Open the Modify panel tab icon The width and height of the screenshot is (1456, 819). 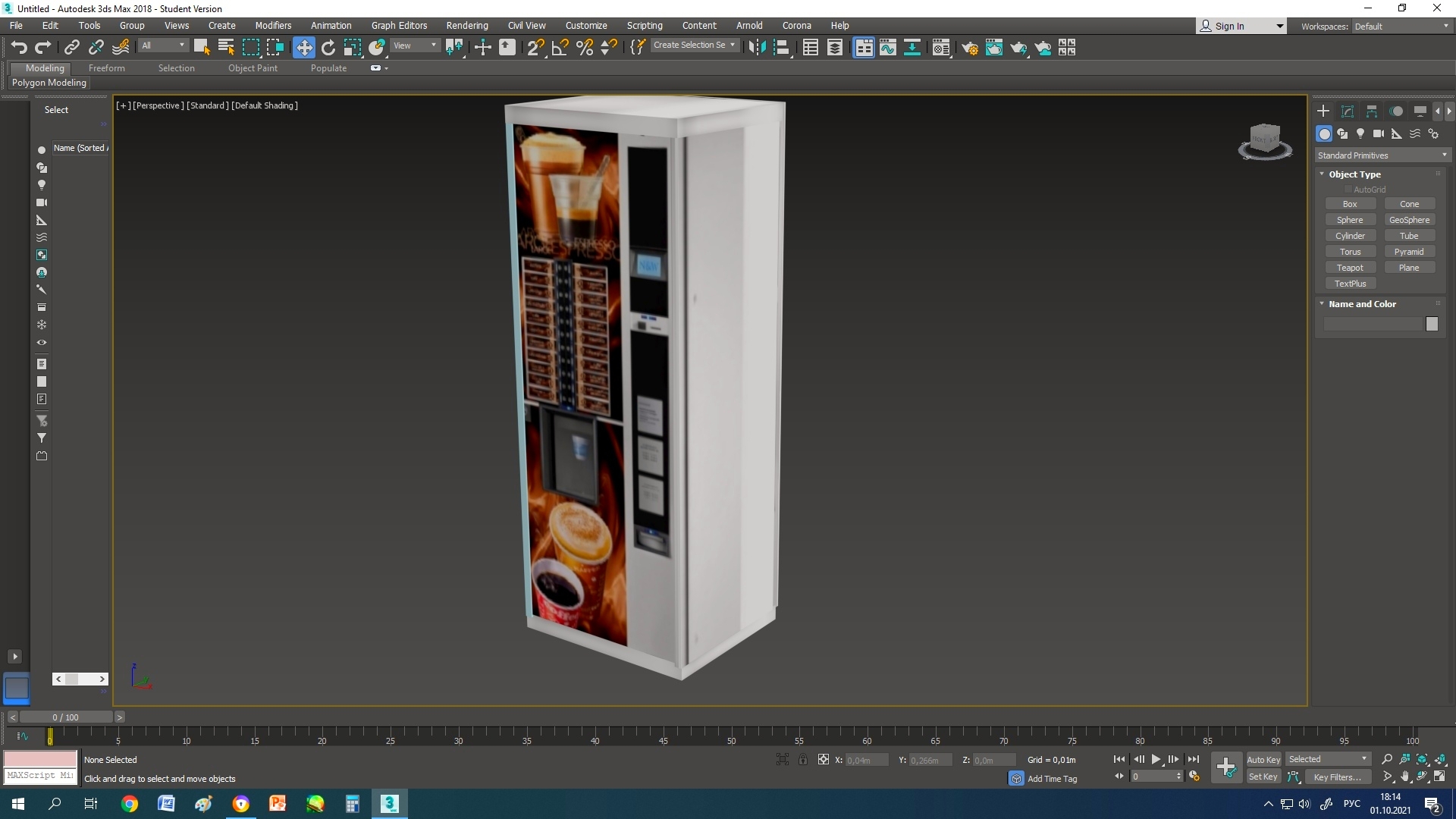[1348, 111]
